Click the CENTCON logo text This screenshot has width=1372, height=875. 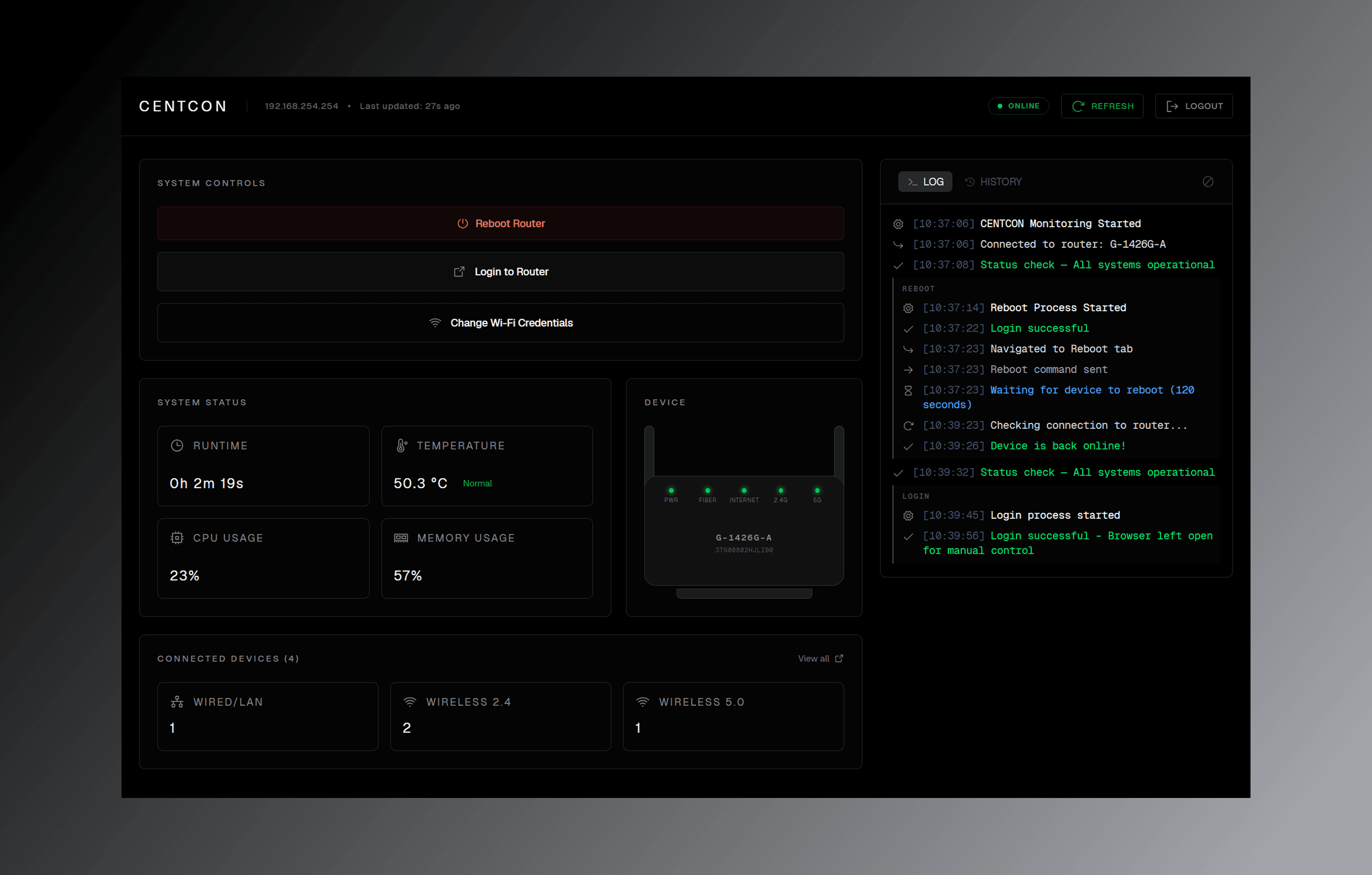point(183,106)
